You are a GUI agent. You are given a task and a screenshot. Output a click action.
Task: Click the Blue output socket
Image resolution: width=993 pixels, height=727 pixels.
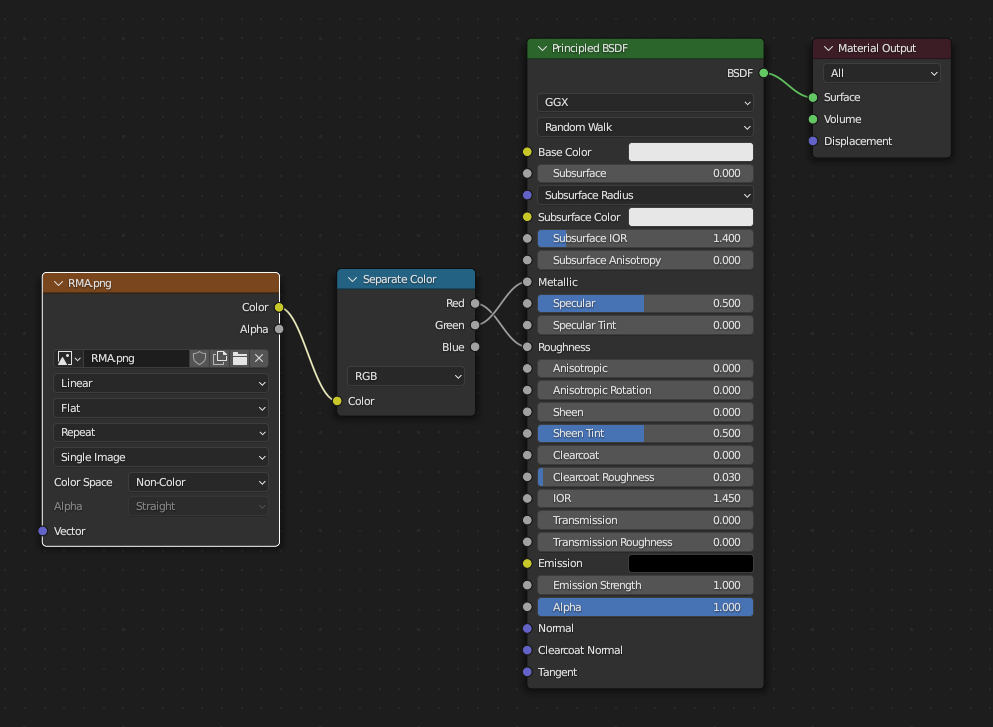tap(475, 347)
